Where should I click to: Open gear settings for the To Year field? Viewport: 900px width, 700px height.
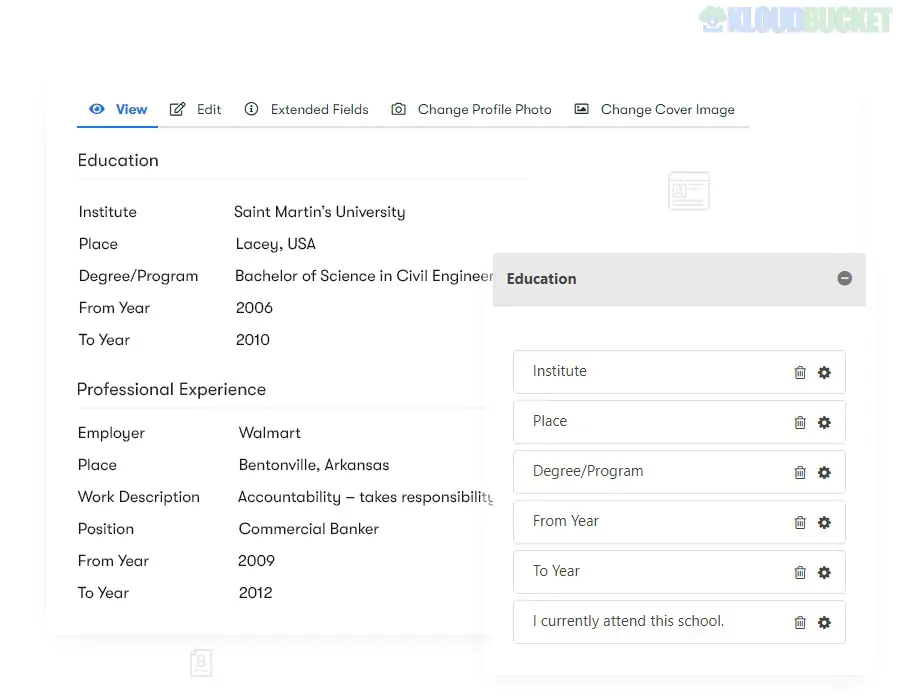point(824,572)
